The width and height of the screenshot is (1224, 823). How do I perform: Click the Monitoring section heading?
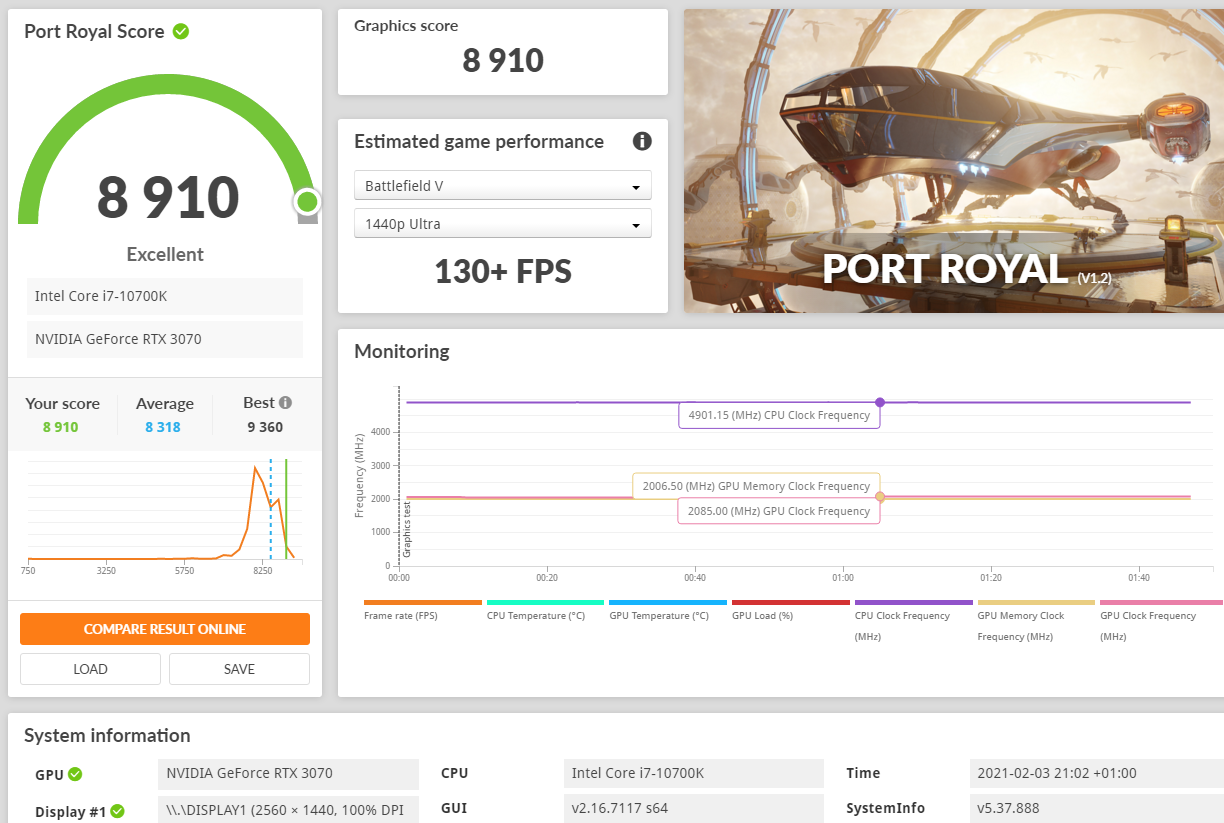(x=402, y=352)
